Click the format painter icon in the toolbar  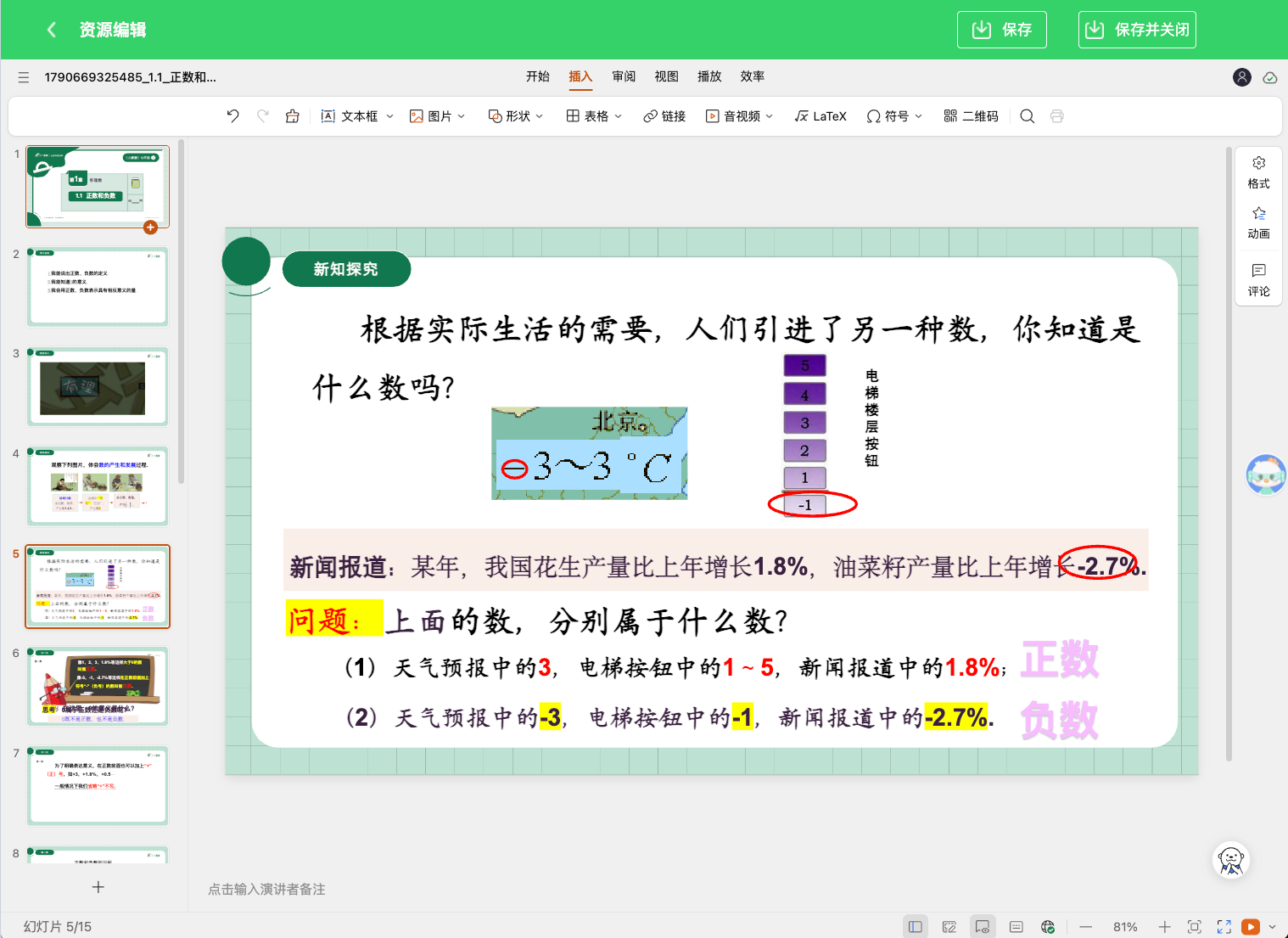coord(293,116)
